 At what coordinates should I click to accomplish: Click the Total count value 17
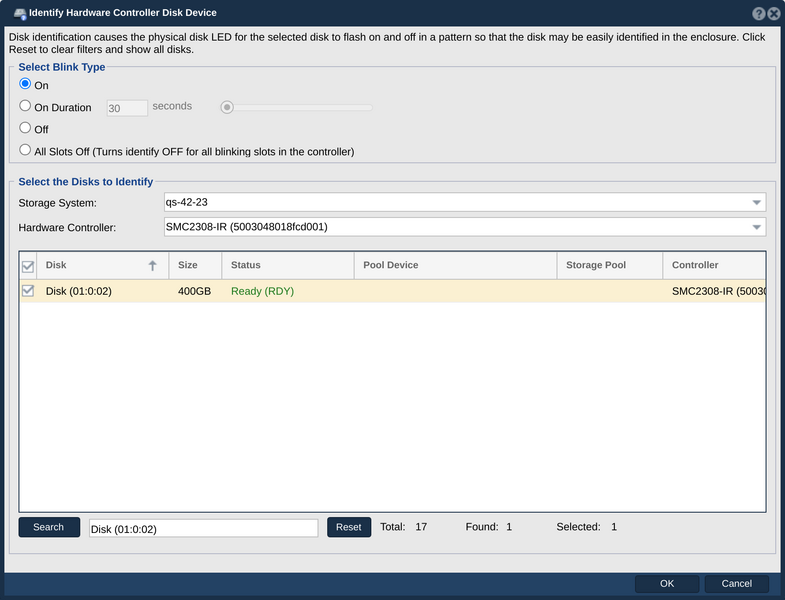click(x=421, y=527)
